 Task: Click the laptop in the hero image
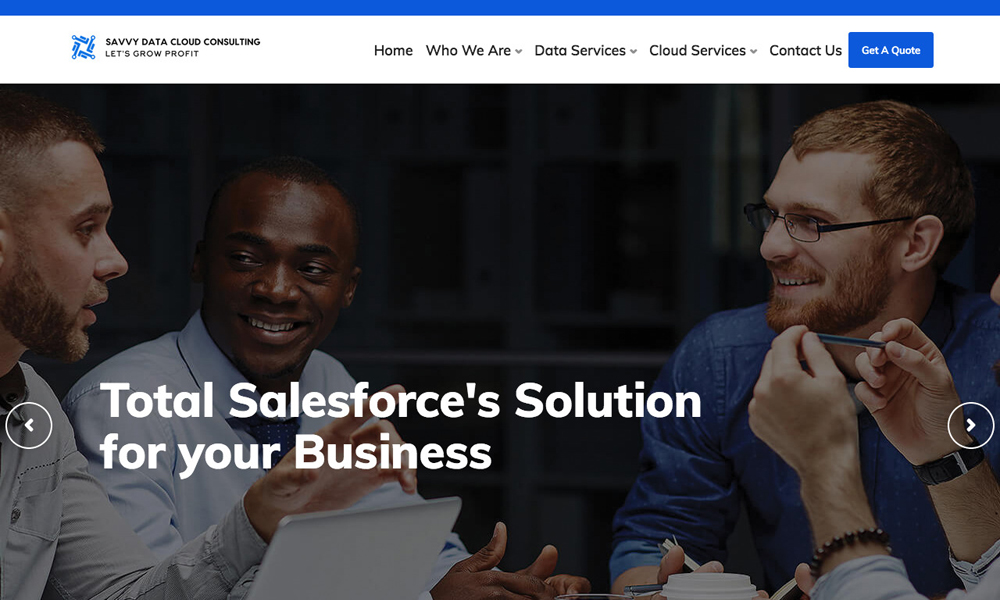(x=357, y=548)
